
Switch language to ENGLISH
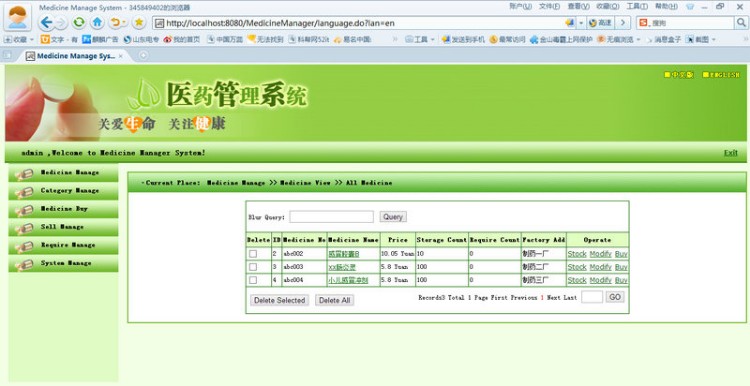pyautogui.click(x=721, y=75)
